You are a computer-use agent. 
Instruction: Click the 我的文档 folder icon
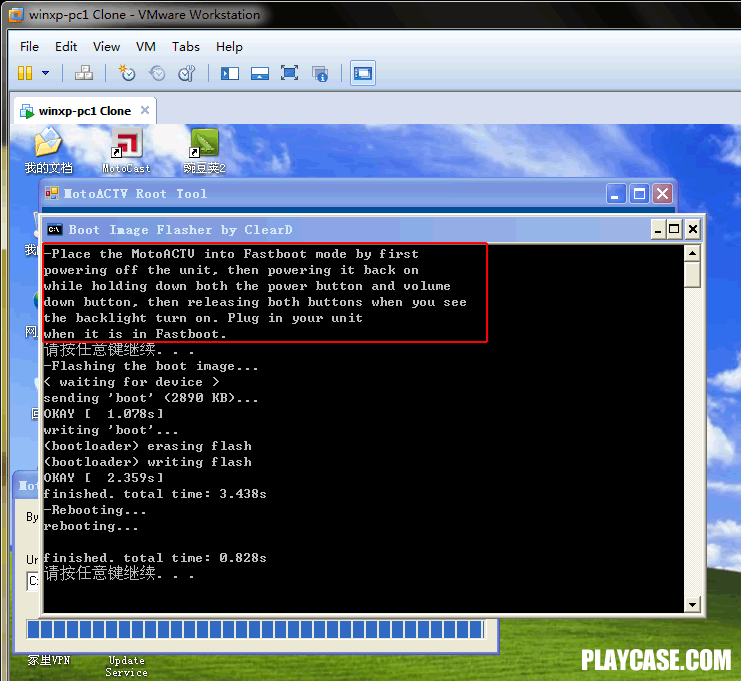tap(48, 150)
